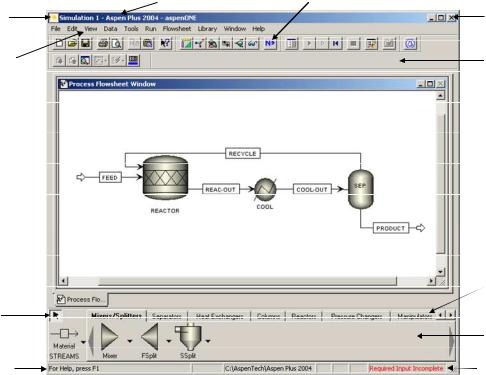This screenshot has height=375, width=486.
Task: Click the round blue icon at toolbar end
Action: click(410, 44)
